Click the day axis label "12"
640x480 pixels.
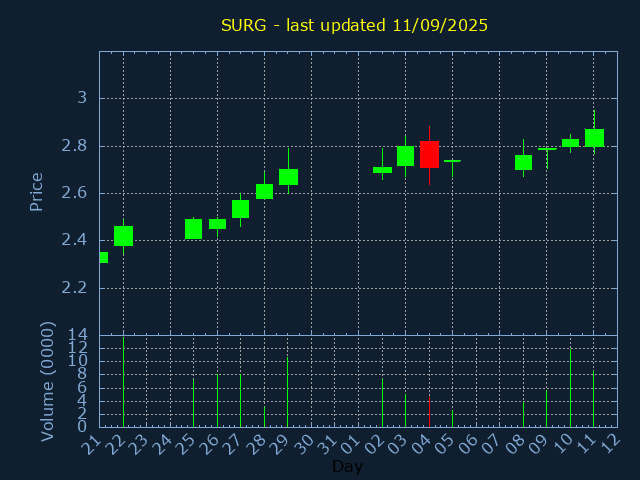point(609,443)
